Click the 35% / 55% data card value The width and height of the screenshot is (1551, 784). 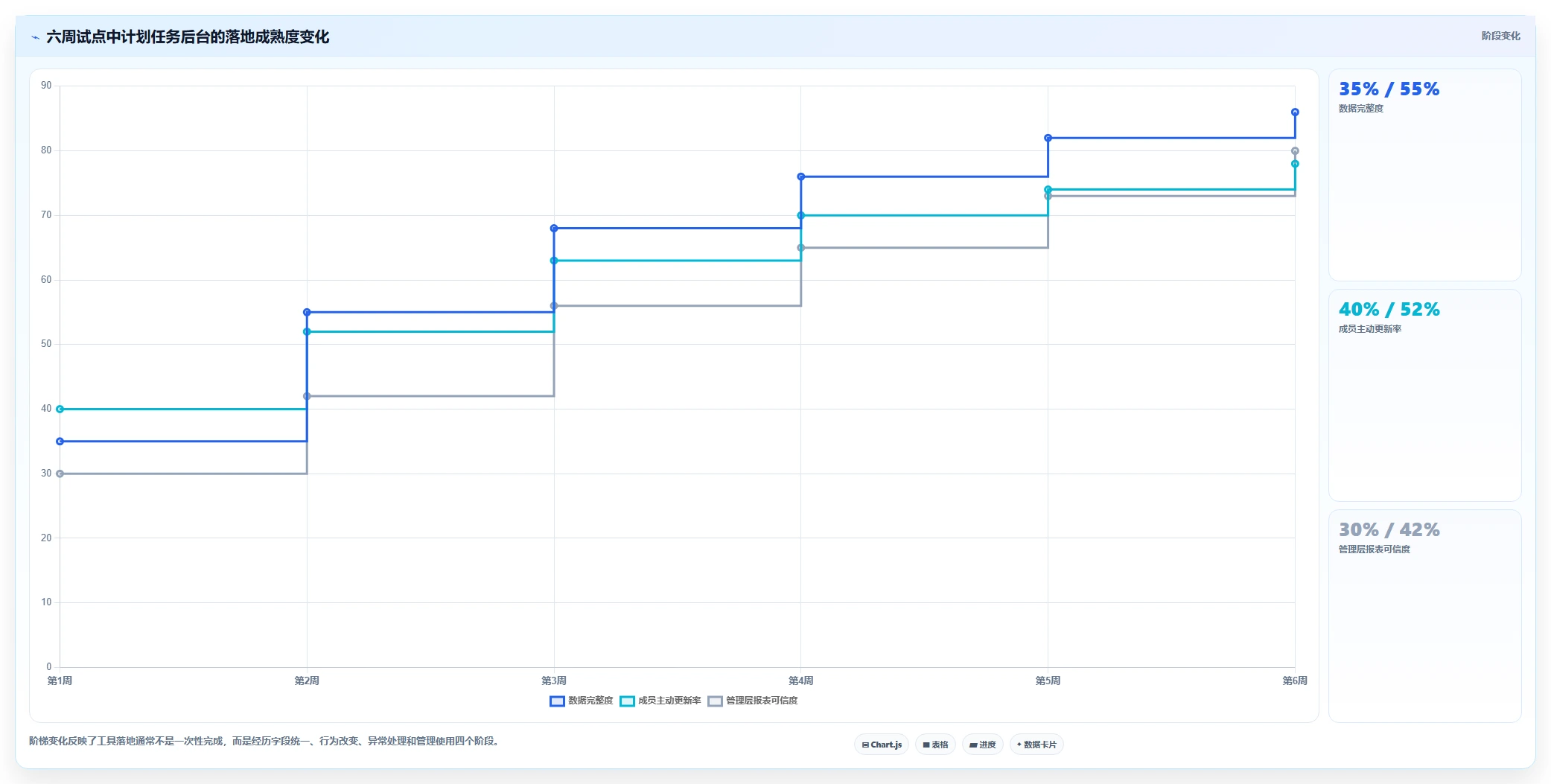click(1389, 89)
